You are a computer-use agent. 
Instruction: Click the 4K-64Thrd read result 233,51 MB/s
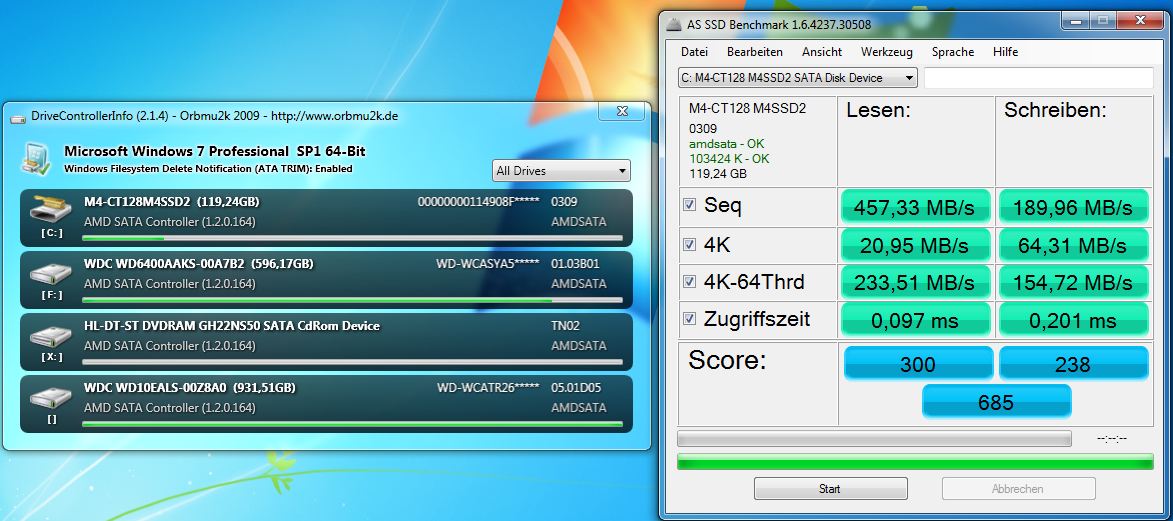(916, 282)
